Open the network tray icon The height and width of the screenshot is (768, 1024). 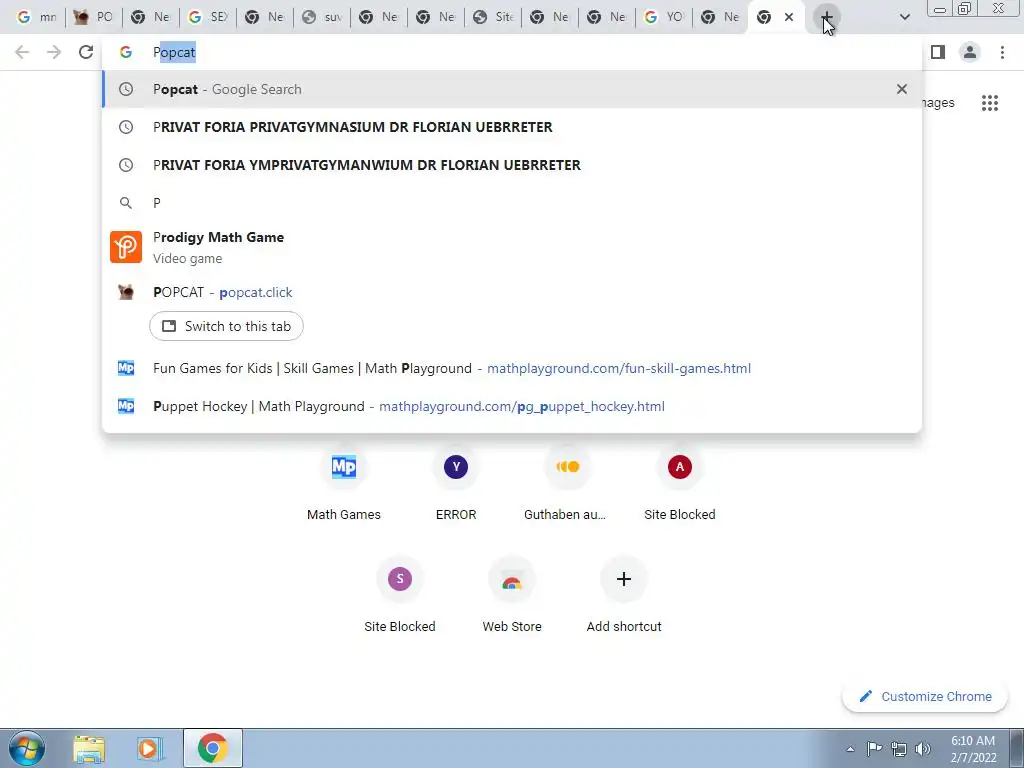click(899, 749)
